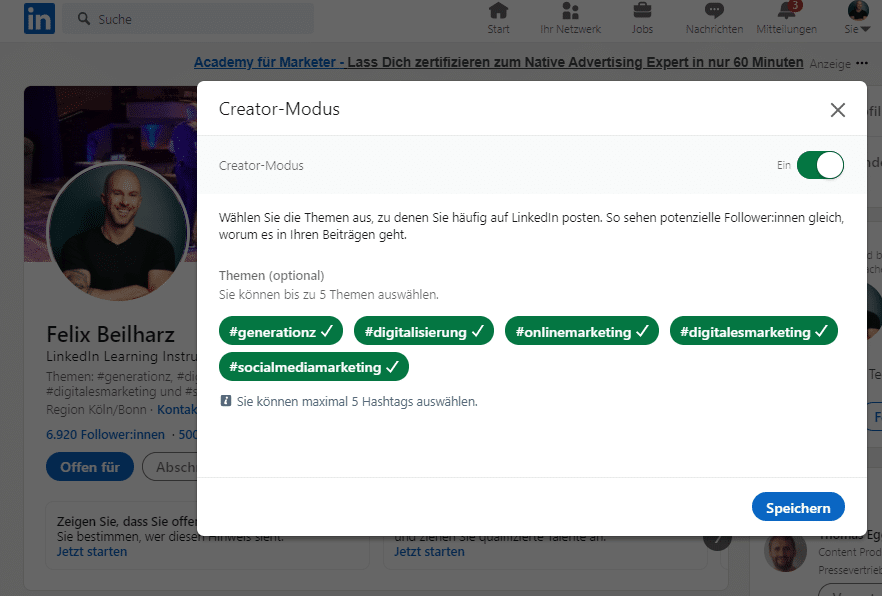Viewport: 882px width, 596px height.
Task: Click the LinkedIn logo icon
Action: 39,19
